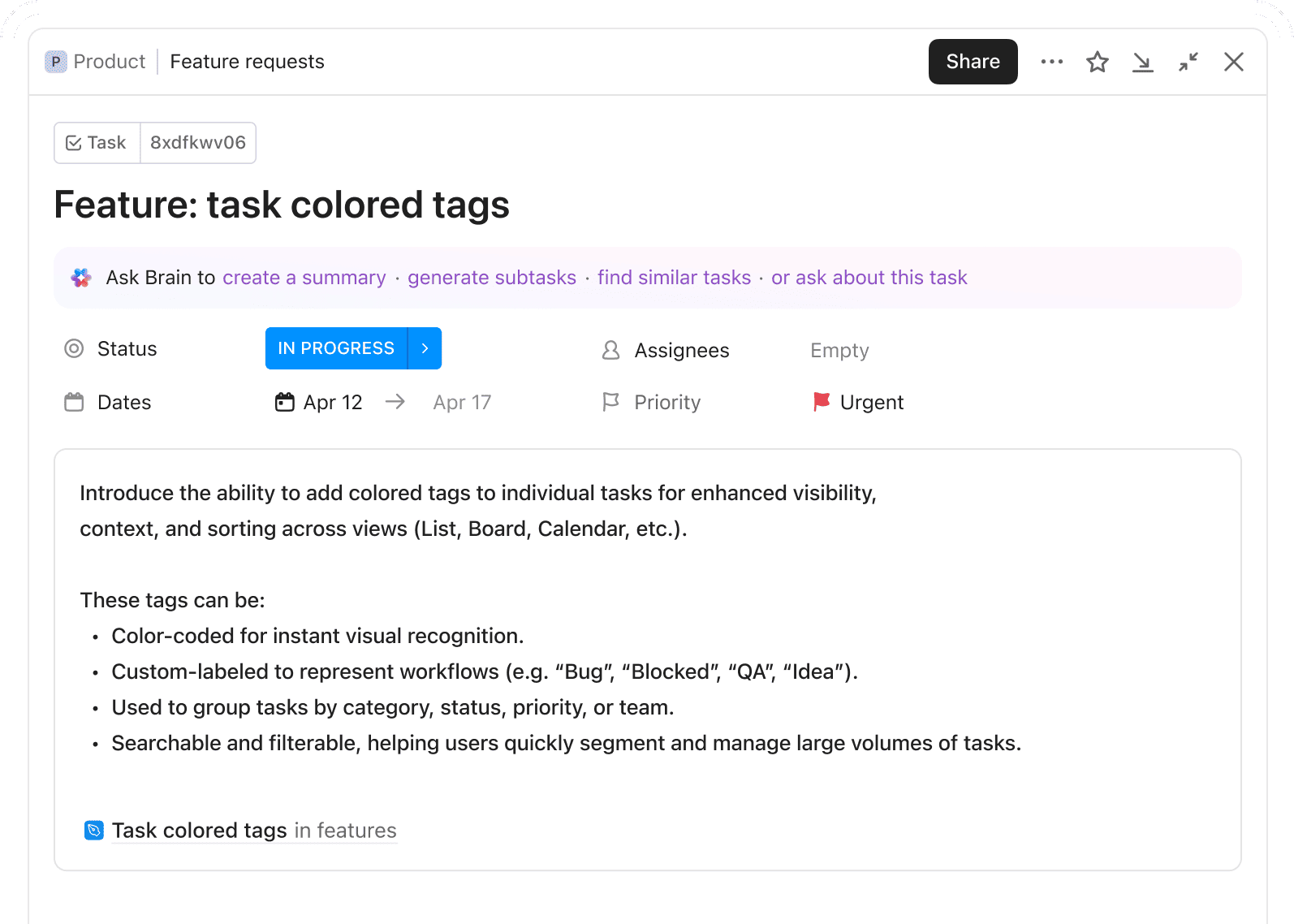Click the Assignees person icon
Screen dimensions: 1294x924
[610, 350]
